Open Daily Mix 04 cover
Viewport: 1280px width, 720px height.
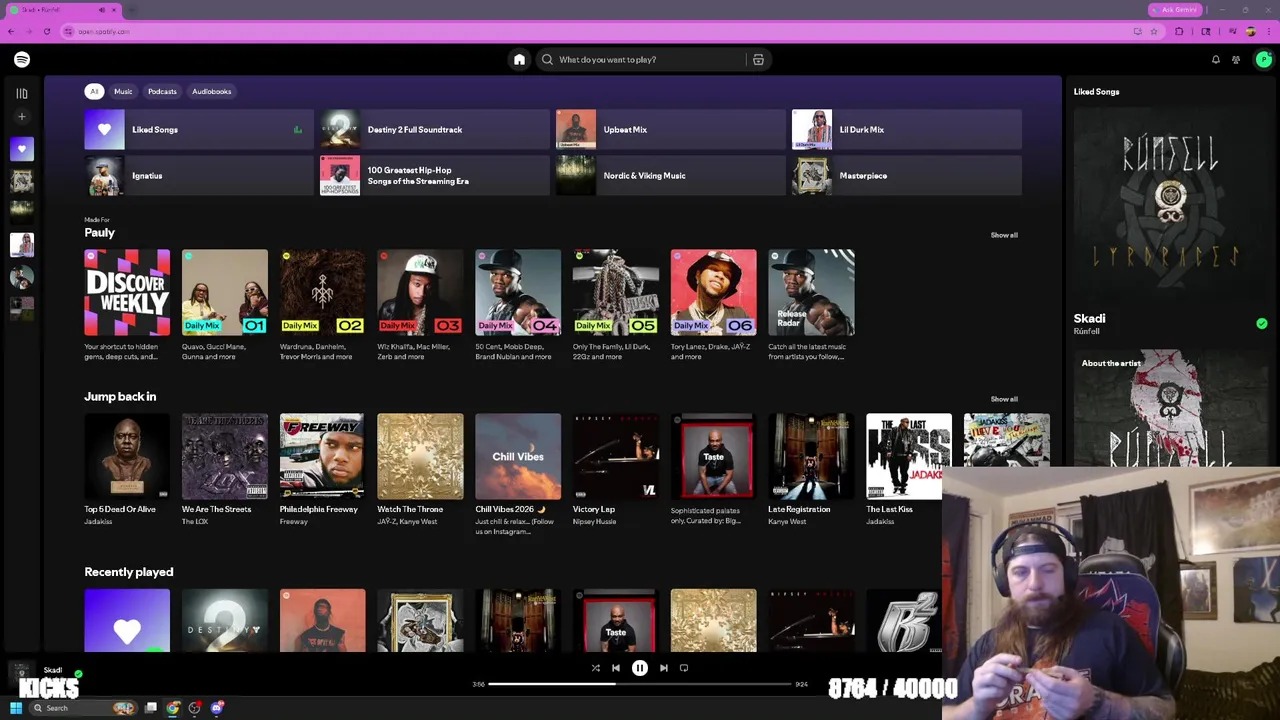tap(518, 292)
